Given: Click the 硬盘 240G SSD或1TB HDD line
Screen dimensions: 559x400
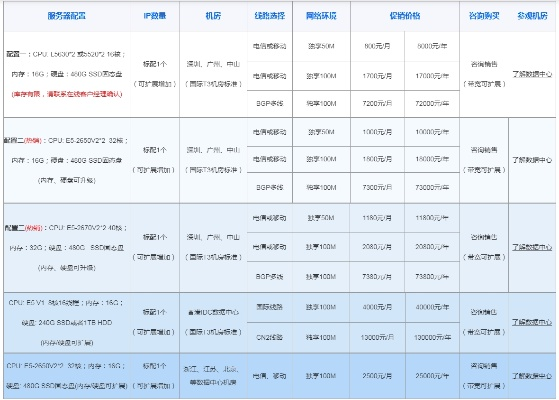Looking at the screenshot, I should click(67, 322).
